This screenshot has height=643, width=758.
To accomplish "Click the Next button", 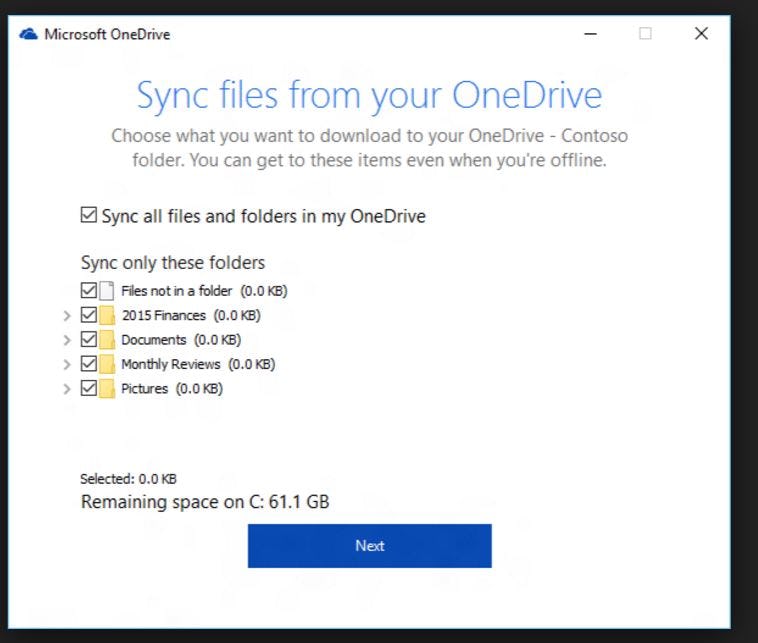I will click(370, 546).
